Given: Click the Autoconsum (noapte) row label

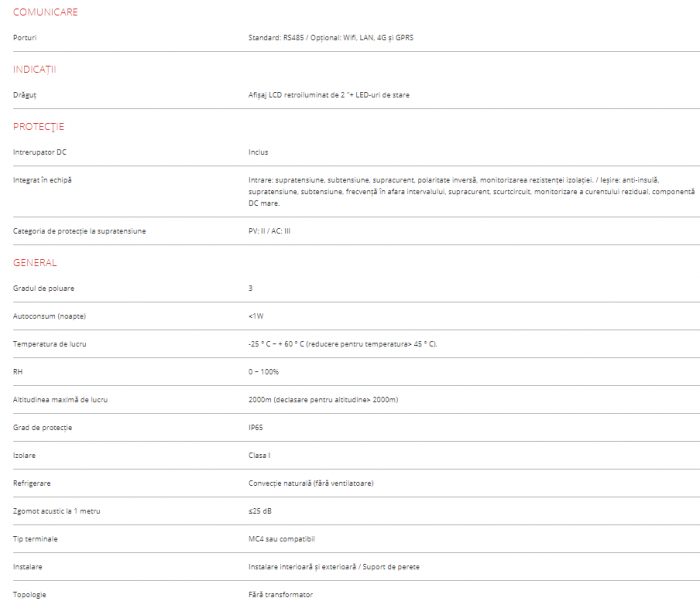Looking at the screenshot, I should (x=49, y=316).
